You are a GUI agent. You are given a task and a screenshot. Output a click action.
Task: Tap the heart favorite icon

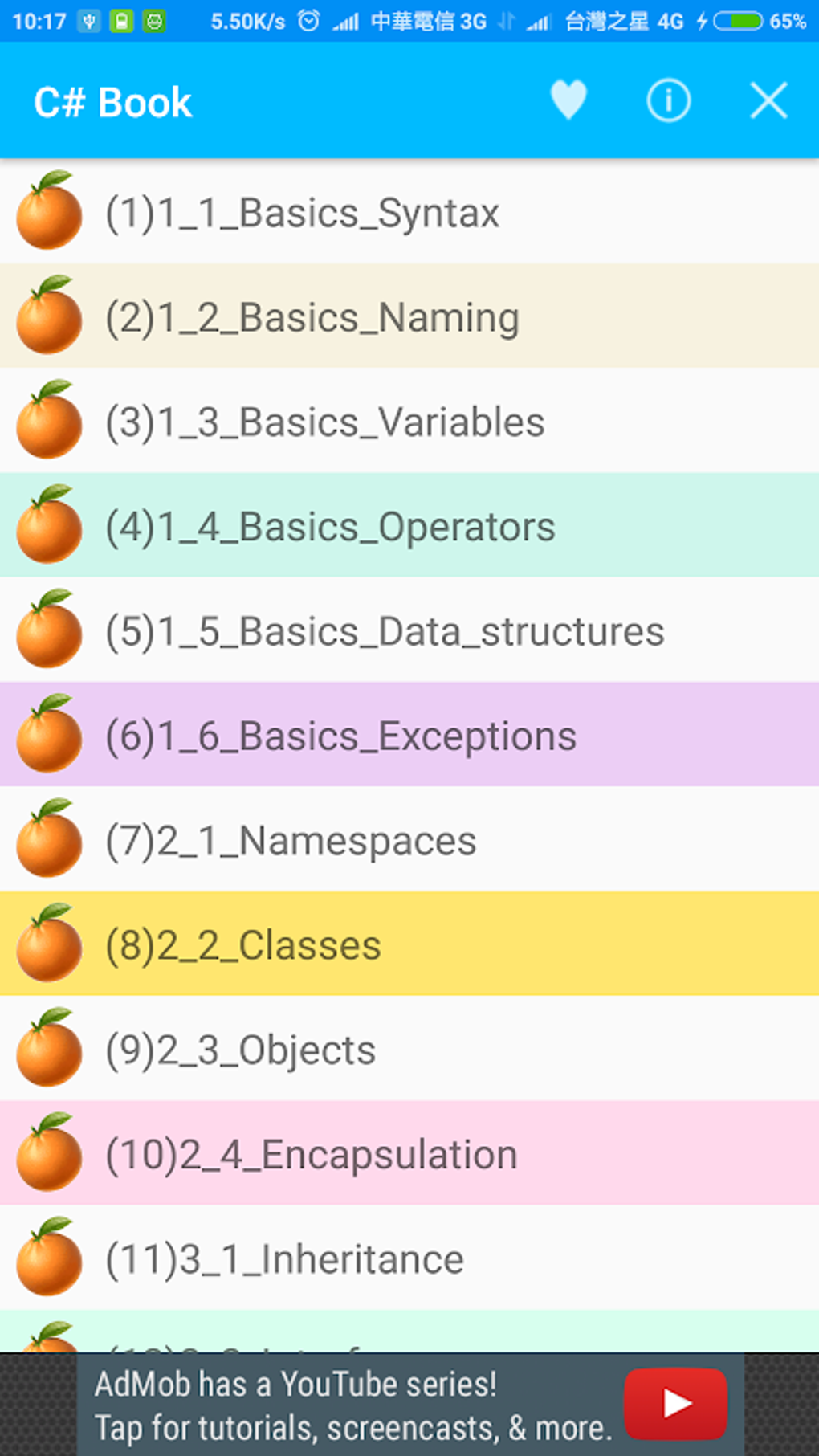(x=568, y=101)
